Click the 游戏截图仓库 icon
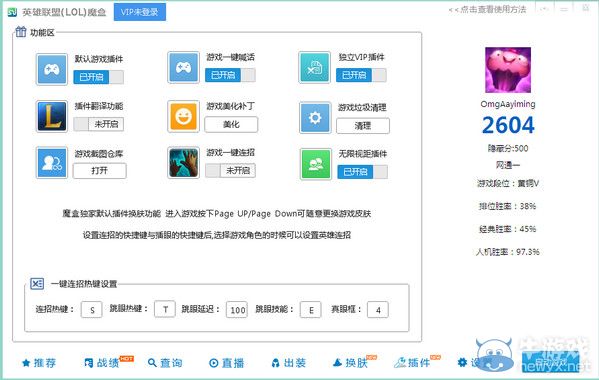 pos(52,163)
